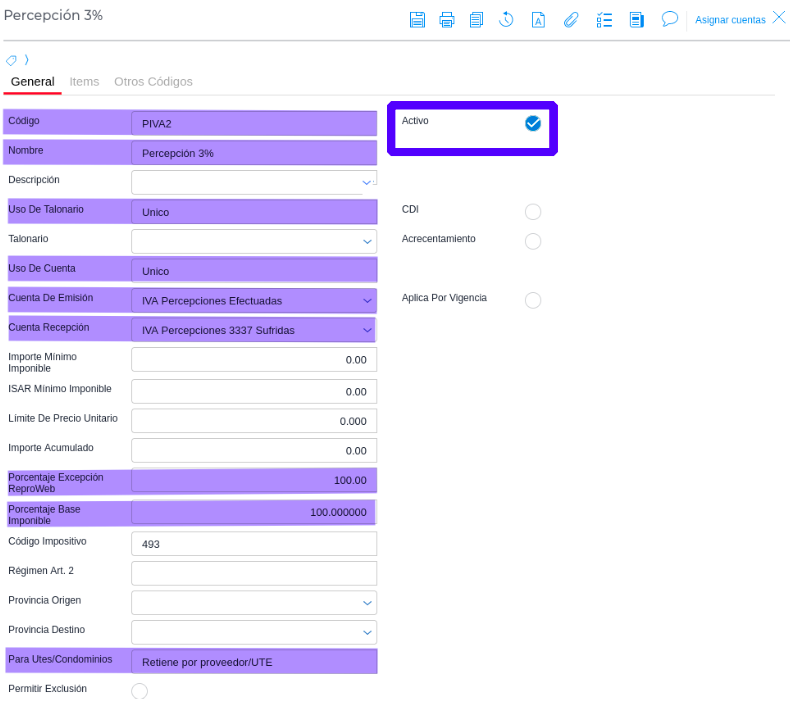Click the tag icon above the tabs
790x705 pixels.
11,61
